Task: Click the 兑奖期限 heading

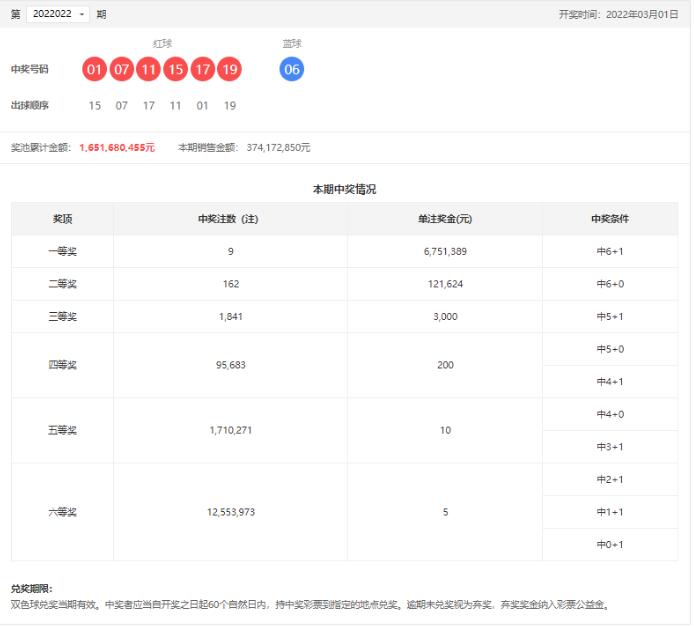Action: click(31, 589)
